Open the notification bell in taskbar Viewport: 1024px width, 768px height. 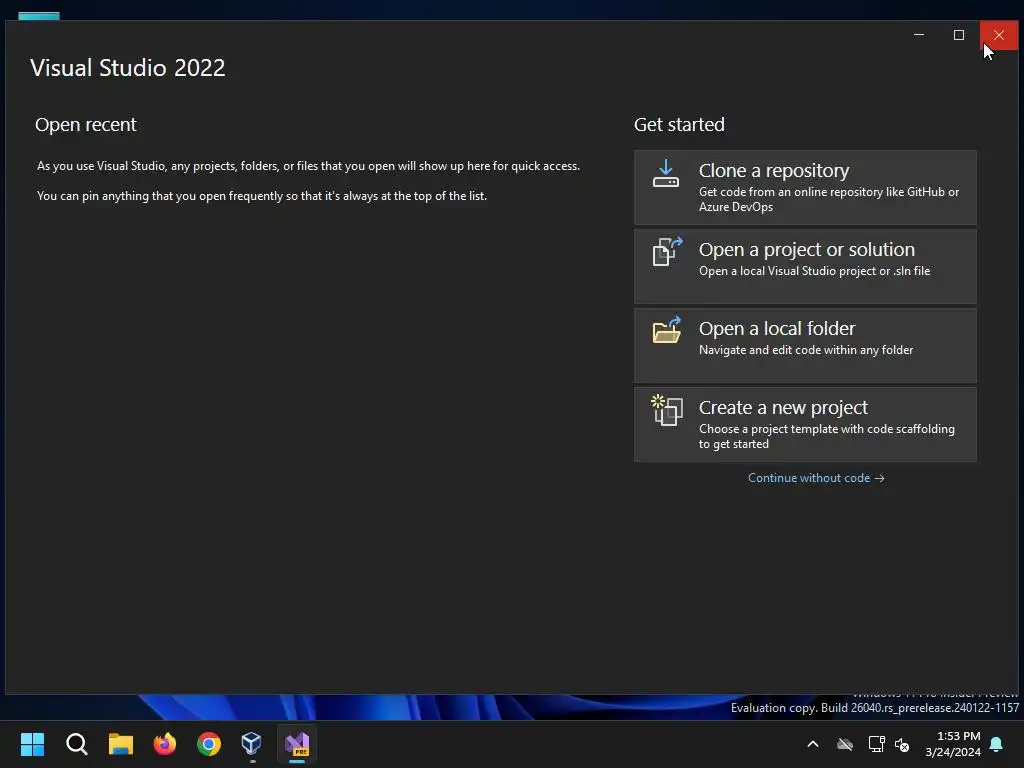[997, 744]
